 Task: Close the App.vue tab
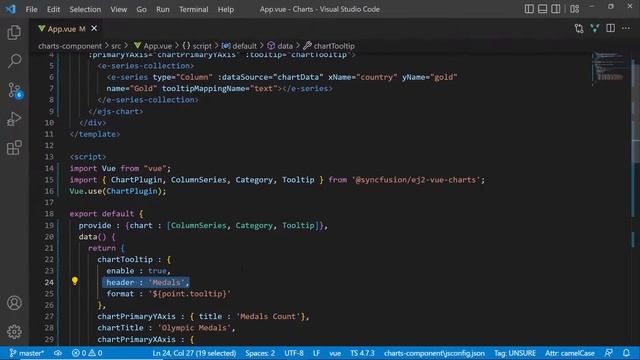tap(94, 29)
